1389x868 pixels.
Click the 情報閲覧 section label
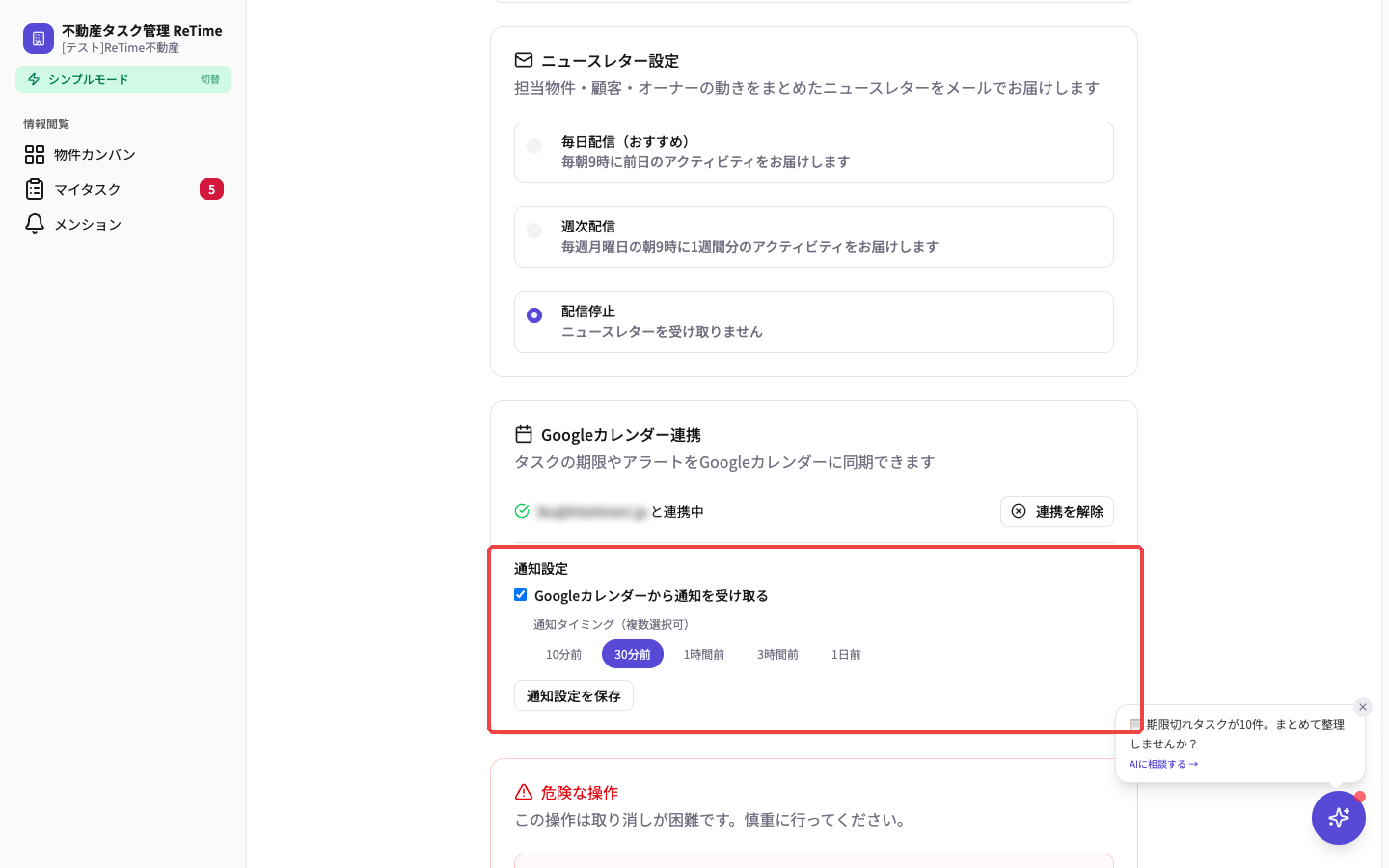46,123
